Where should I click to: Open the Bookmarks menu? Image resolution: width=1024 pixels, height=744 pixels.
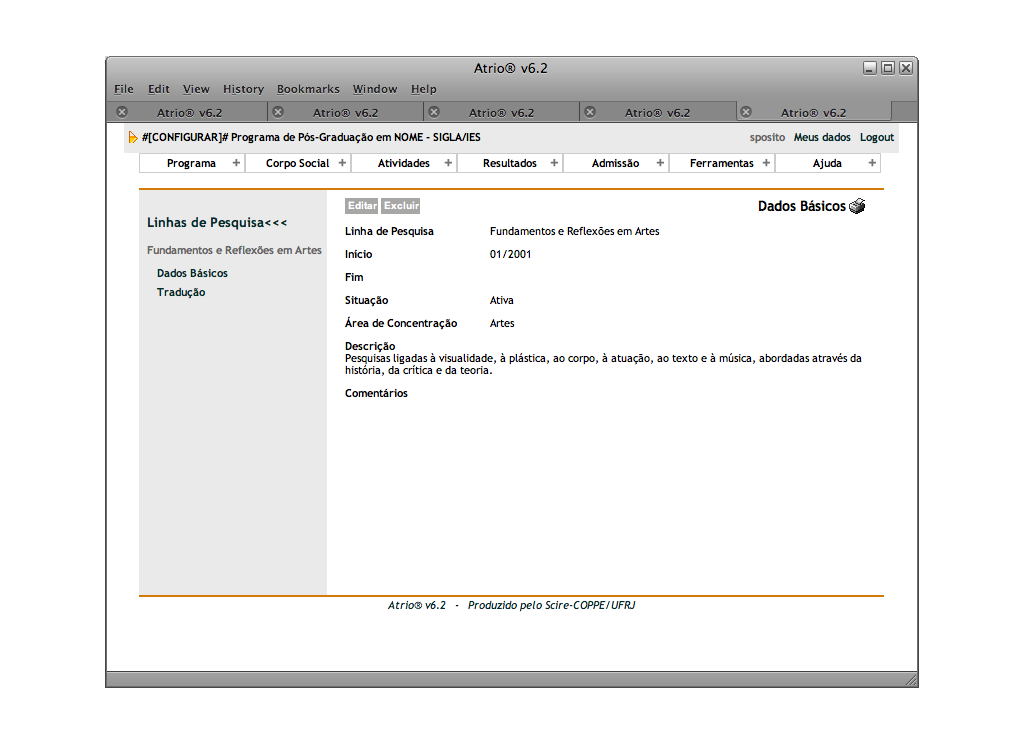(308, 89)
